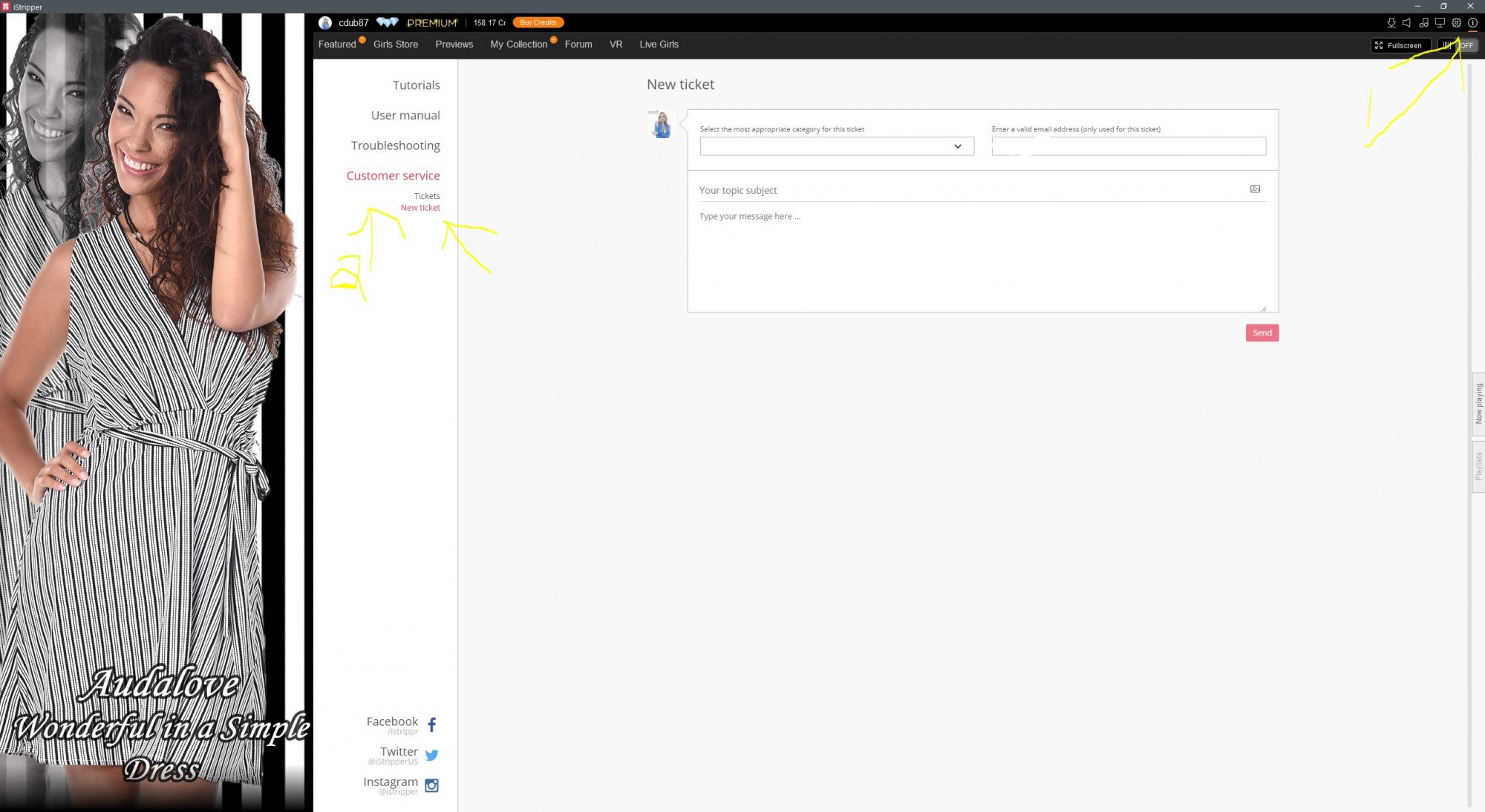The height and width of the screenshot is (812, 1485).
Task: Open Troubleshooting in the sidebar
Action: (x=395, y=145)
